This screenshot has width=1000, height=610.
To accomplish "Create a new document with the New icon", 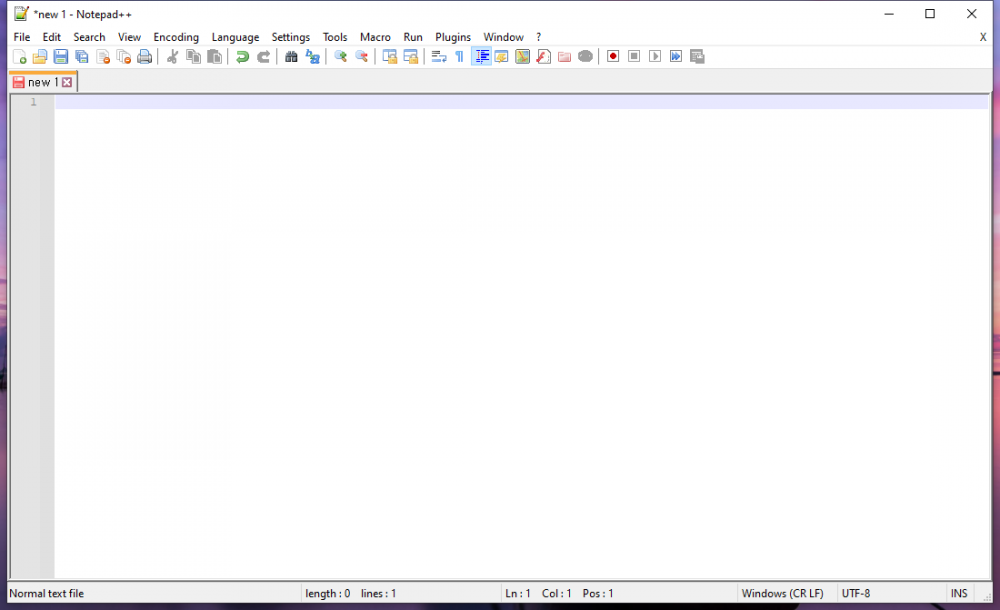I will tap(19, 57).
